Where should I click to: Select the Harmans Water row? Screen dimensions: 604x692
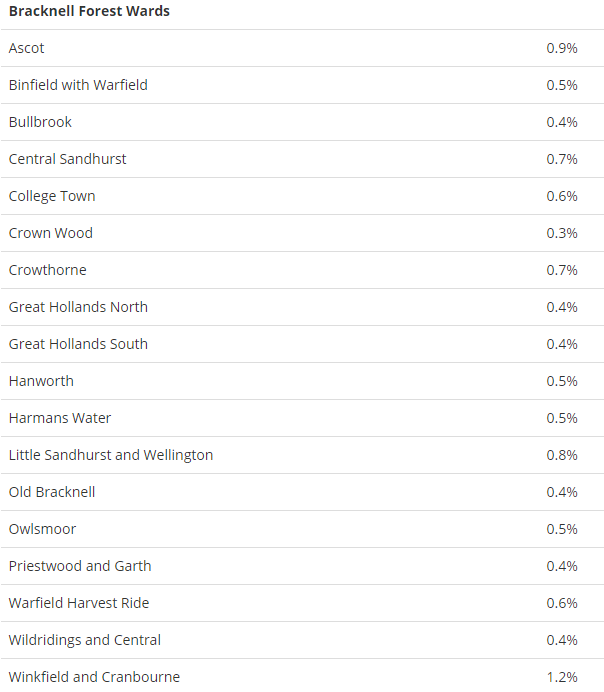coord(302,418)
